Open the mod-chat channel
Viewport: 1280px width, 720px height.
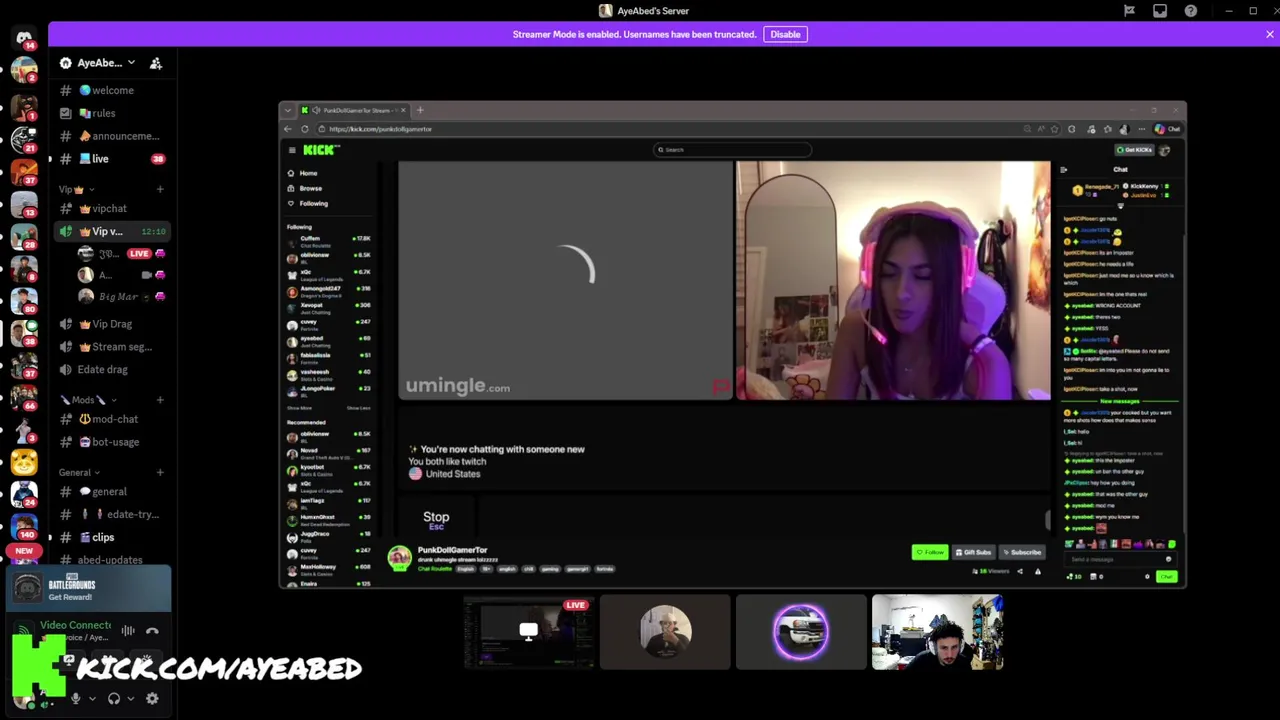(110, 419)
